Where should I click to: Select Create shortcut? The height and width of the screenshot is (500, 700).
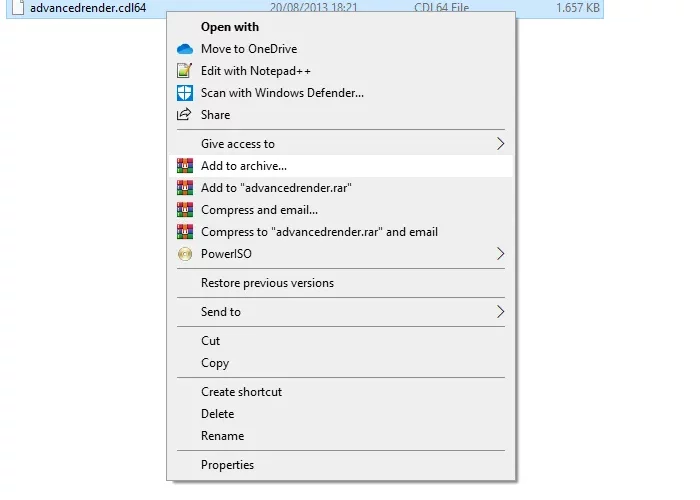point(341,392)
